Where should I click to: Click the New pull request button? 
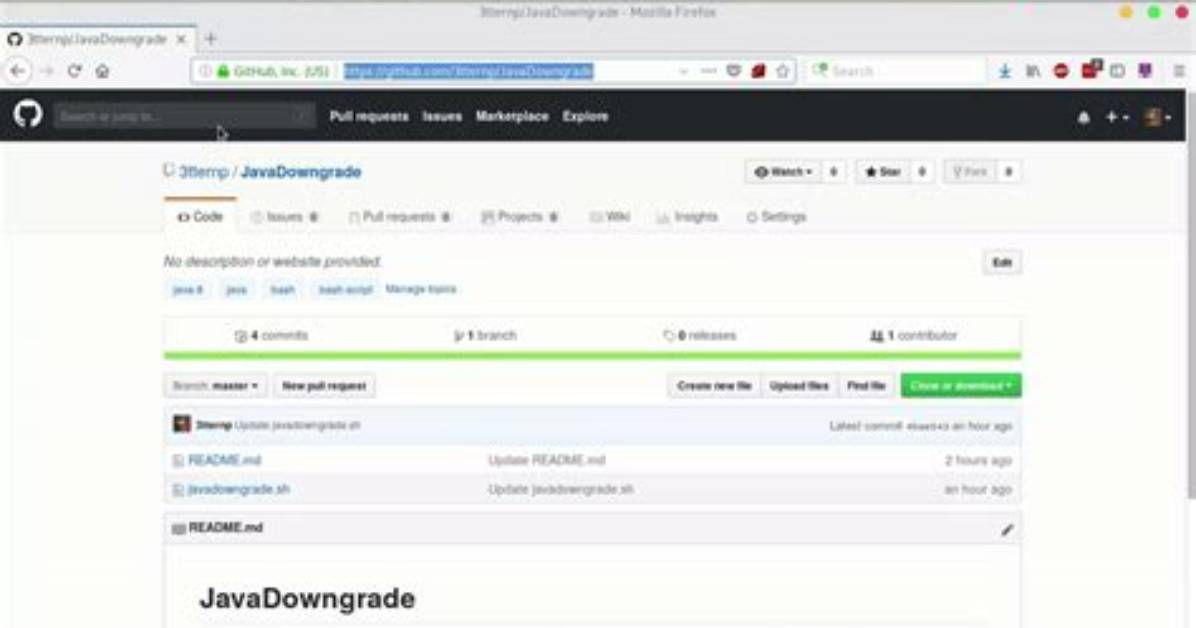point(324,385)
